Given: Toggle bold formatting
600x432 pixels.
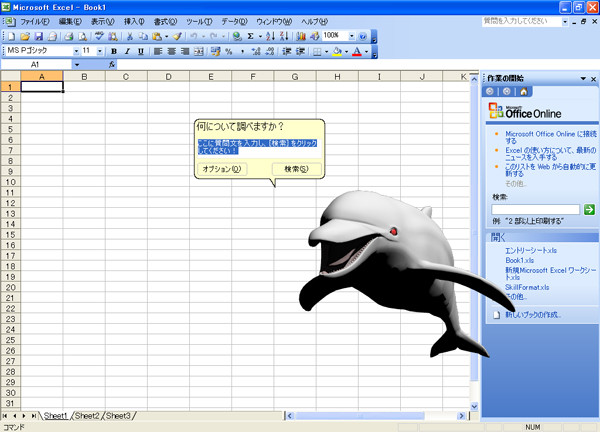Looking at the screenshot, I should pyautogui.click(x=114, y=51).
